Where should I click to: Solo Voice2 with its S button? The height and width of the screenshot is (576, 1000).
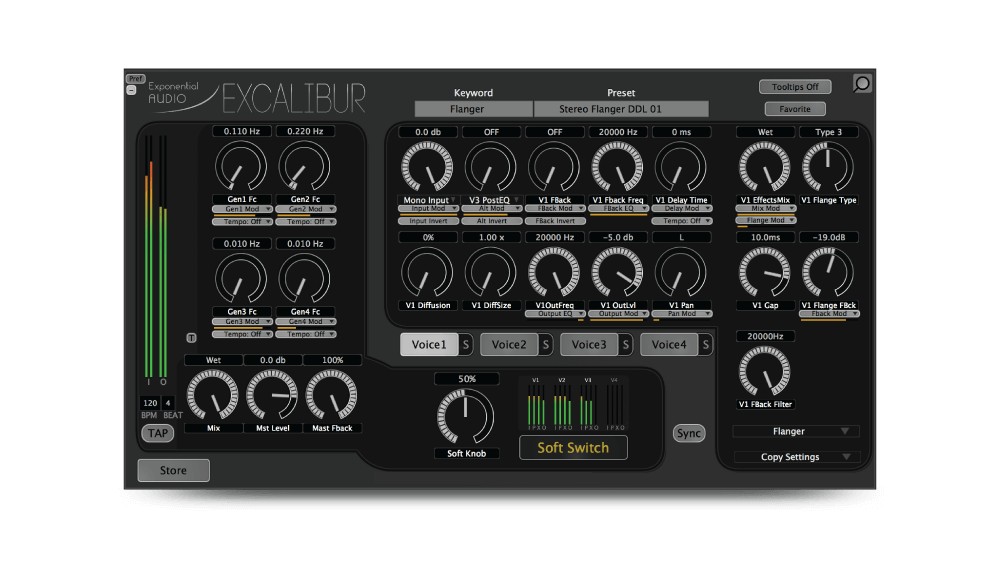(x=546, y=344)
